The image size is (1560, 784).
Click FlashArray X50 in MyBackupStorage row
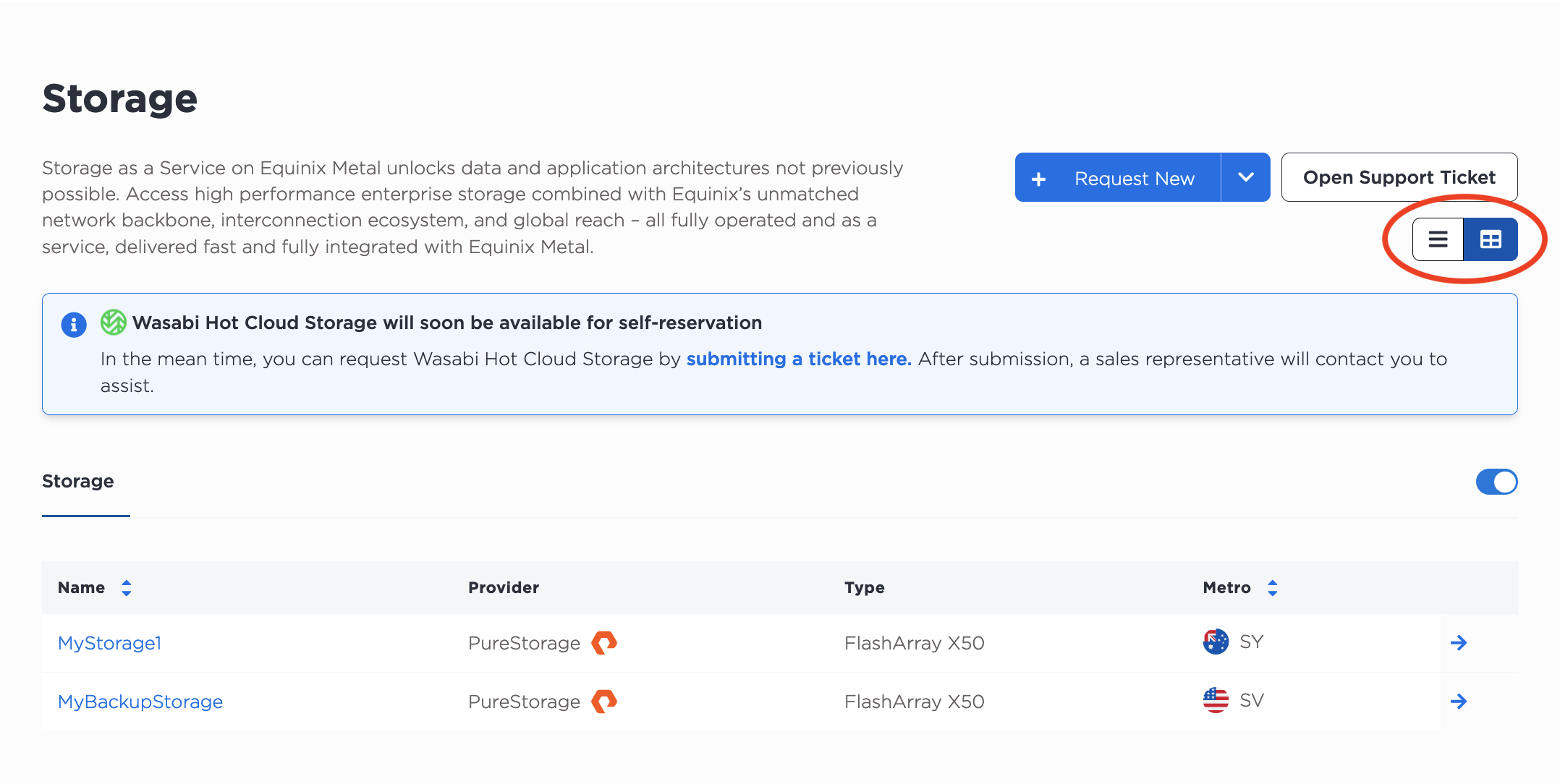[915, 702]
